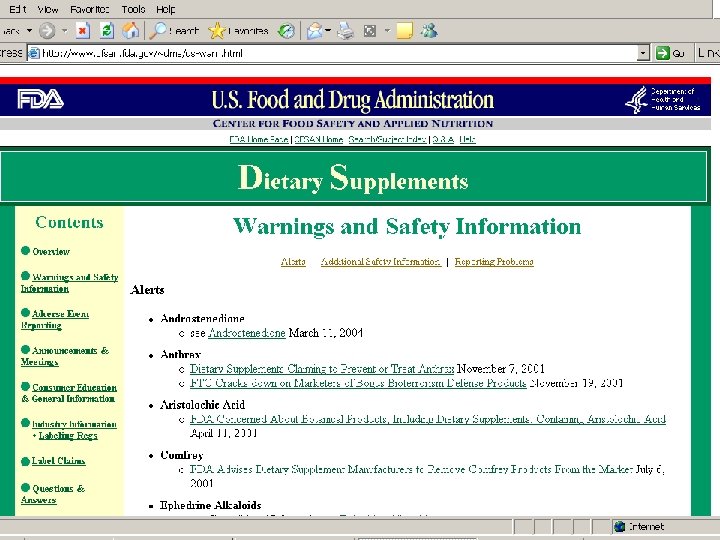Go to the Home page icon
Screen dimensions: 720x540
[130, 31]
